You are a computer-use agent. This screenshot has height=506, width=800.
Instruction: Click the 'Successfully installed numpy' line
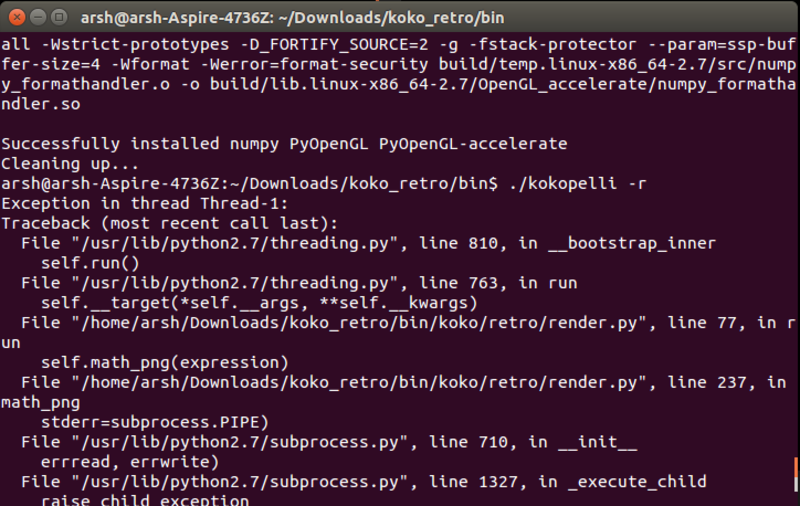pyautogui.click(x=284, y=144)
